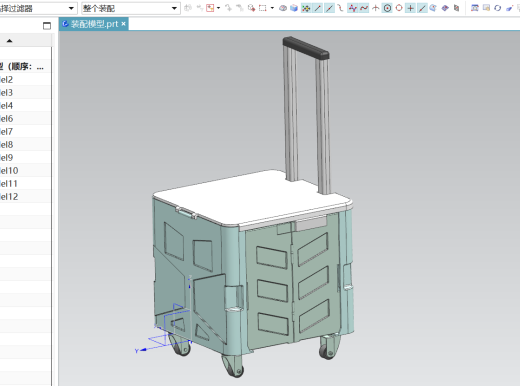
Task: Click the window with hand icon
Action: pyautogui.click(x=486, y=8)
